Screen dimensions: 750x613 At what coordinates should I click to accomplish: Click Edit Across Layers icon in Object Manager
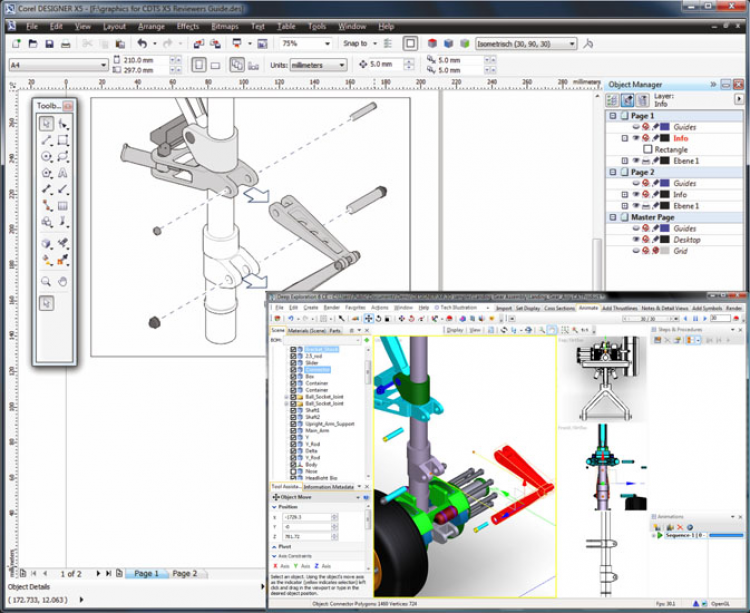pos(628,100)
